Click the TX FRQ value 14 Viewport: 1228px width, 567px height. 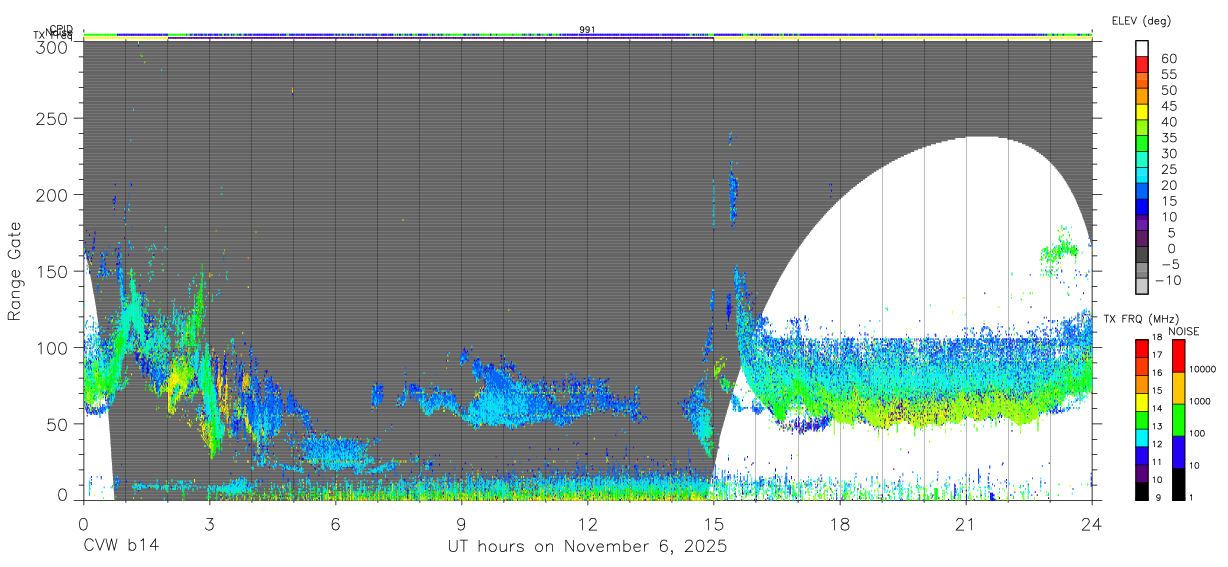point(1159,410)
